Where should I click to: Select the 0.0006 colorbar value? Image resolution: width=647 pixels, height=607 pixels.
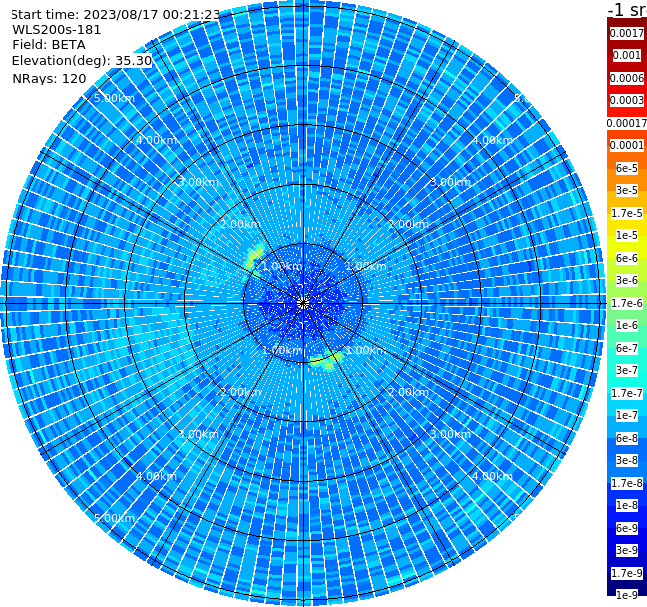(627, 78)
